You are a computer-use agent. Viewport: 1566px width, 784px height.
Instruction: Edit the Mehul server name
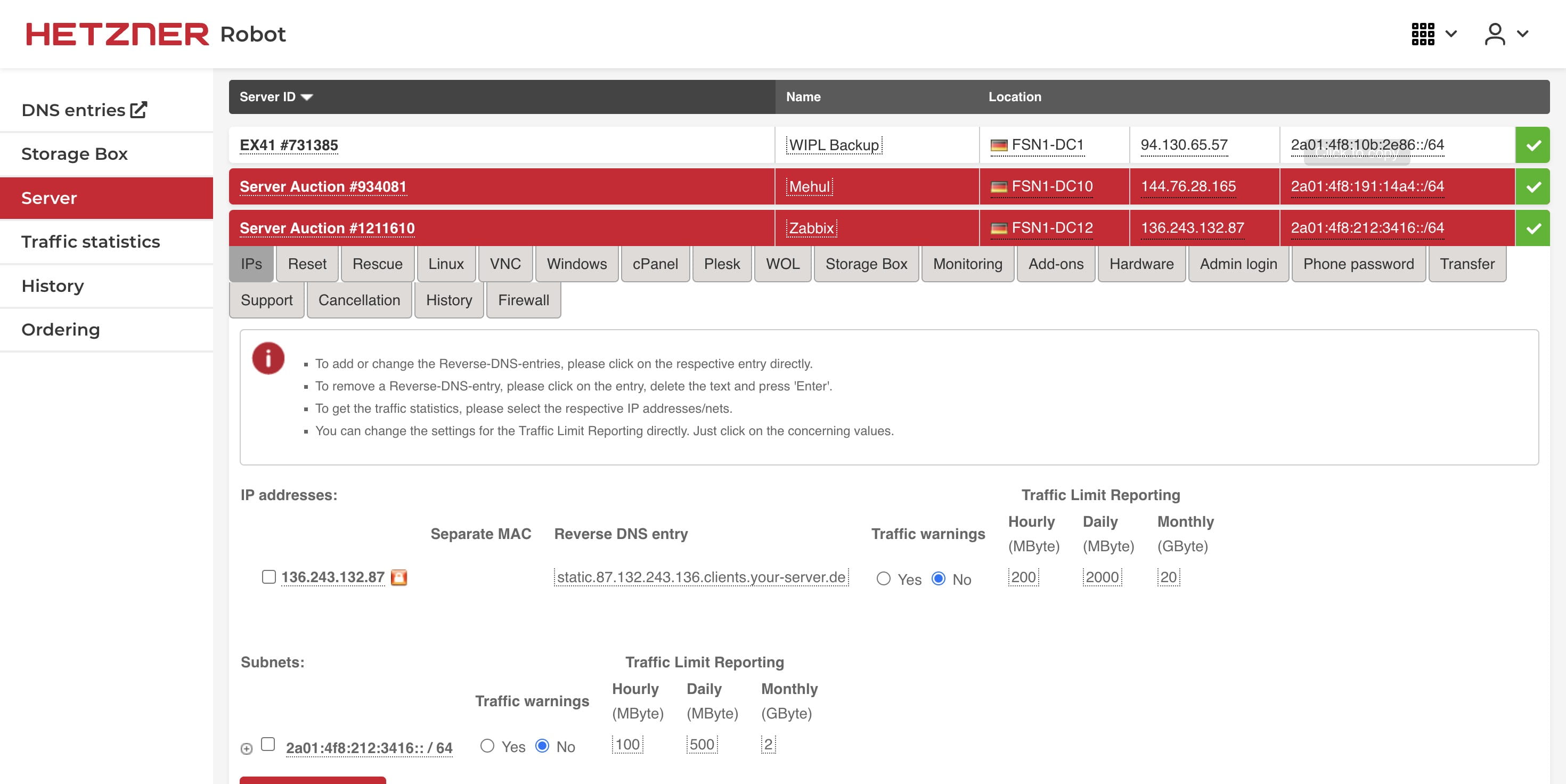pyautogui.click(x=809, y=186)
